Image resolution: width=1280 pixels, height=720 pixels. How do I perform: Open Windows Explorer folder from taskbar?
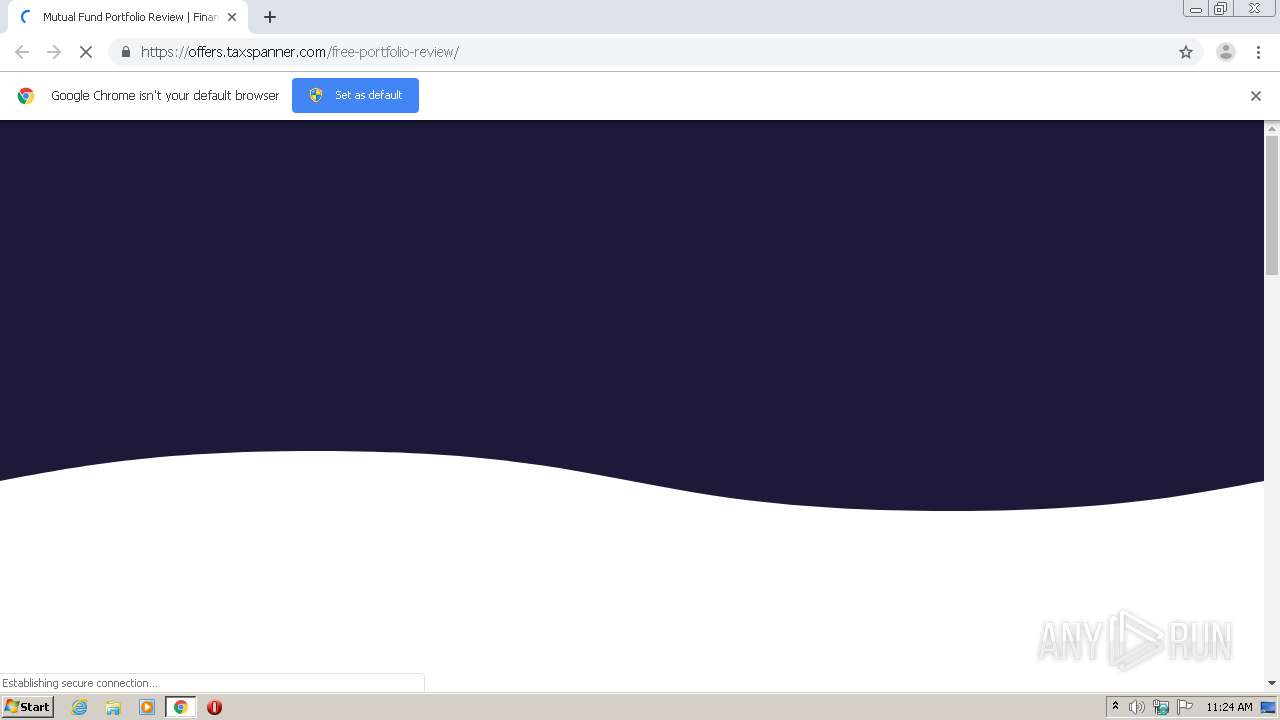pos(113,707)
